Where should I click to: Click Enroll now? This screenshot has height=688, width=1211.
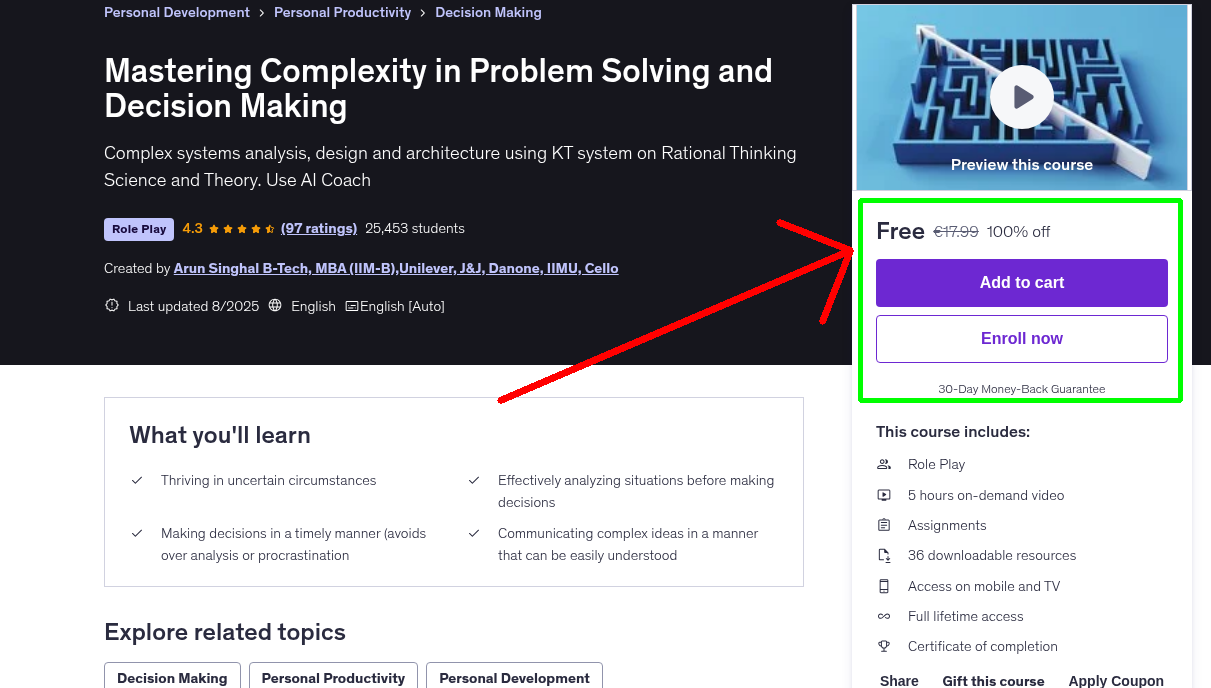click(1021, 338)
